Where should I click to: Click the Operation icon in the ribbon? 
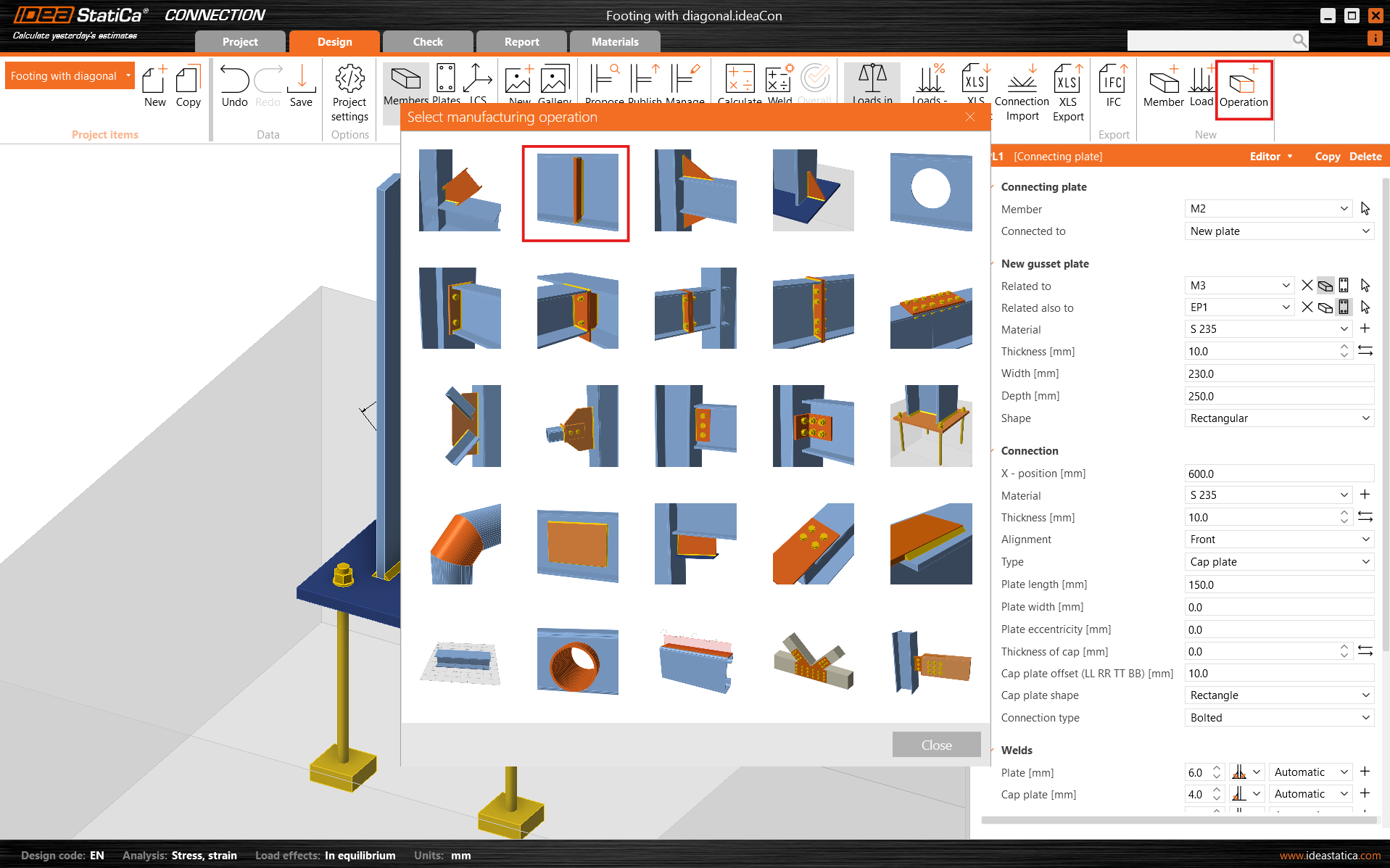coord(1243,88)
